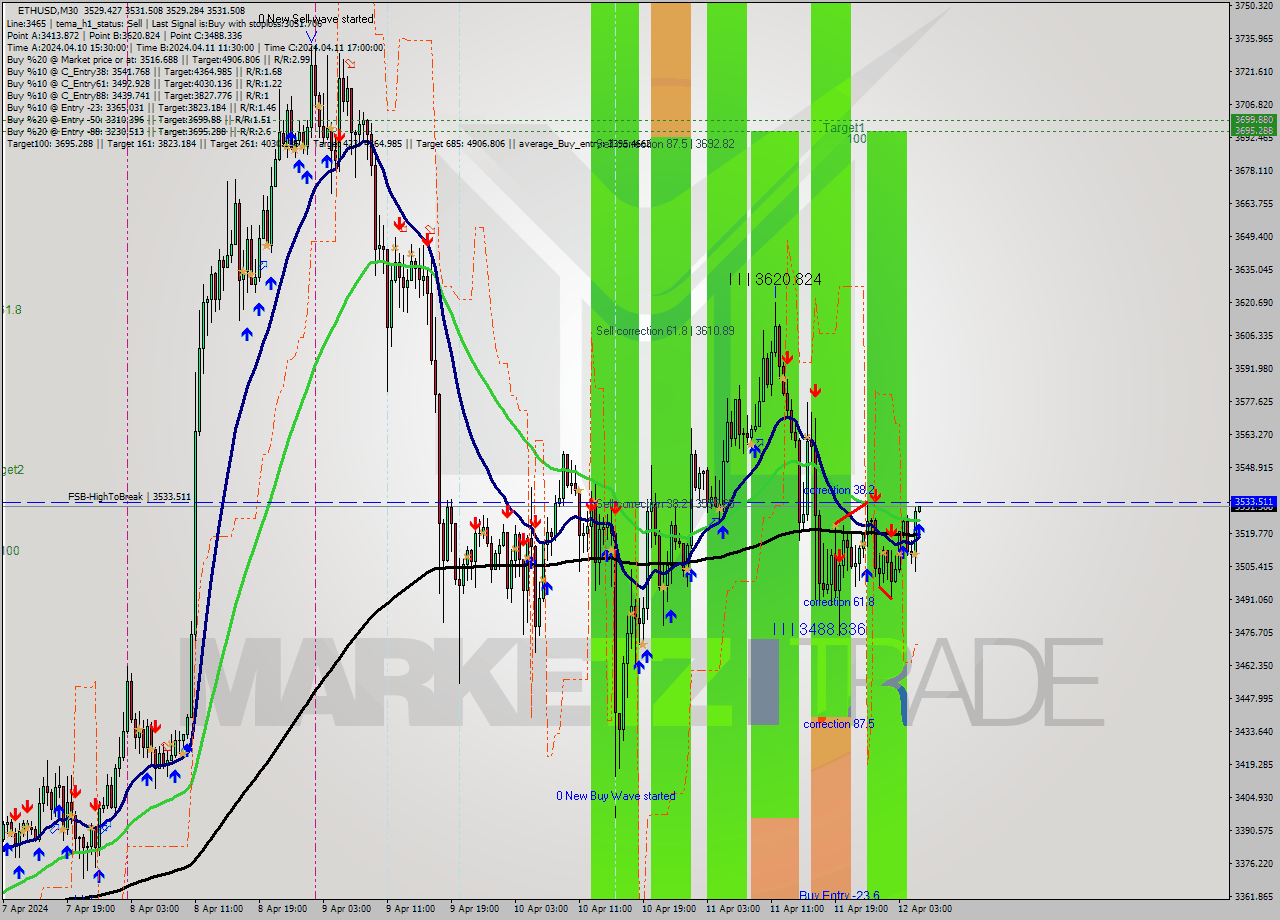Click the 3620.824 swing high label
The height and width of the screenshot is (920, 1280).
coord(775,280)
